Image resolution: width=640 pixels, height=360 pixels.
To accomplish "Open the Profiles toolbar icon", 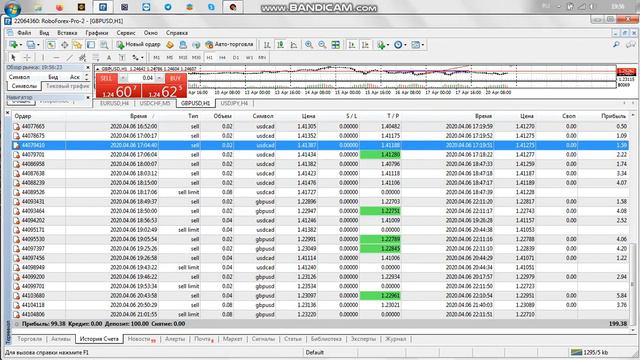I will pos(31,44).
